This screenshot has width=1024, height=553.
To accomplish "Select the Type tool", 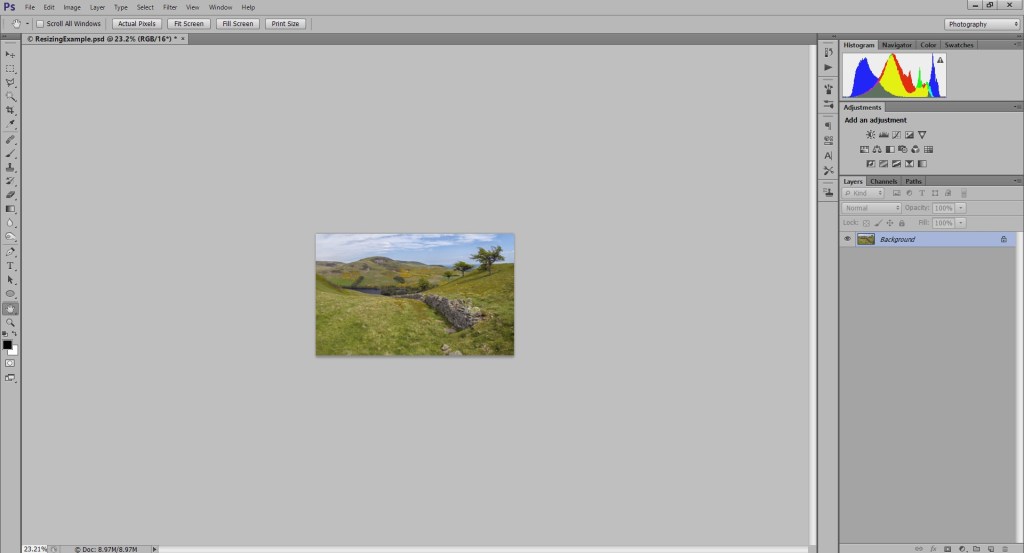I will (10, 266).
